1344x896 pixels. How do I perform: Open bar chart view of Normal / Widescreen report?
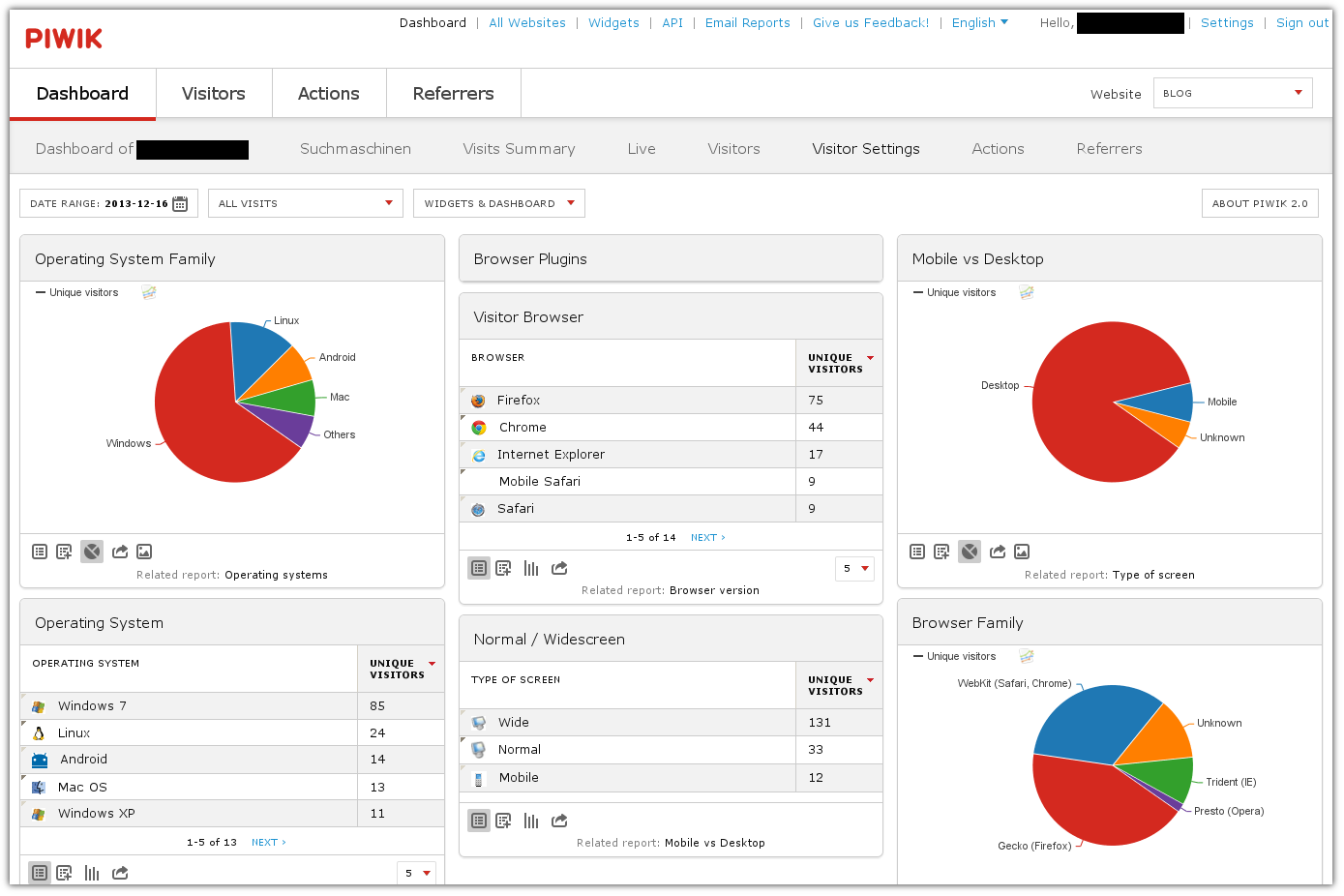(530, 820)
